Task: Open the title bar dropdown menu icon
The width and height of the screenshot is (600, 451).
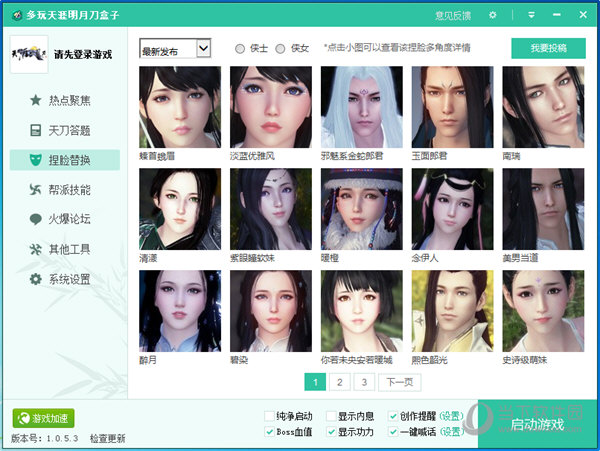Action: pos(531,15)
